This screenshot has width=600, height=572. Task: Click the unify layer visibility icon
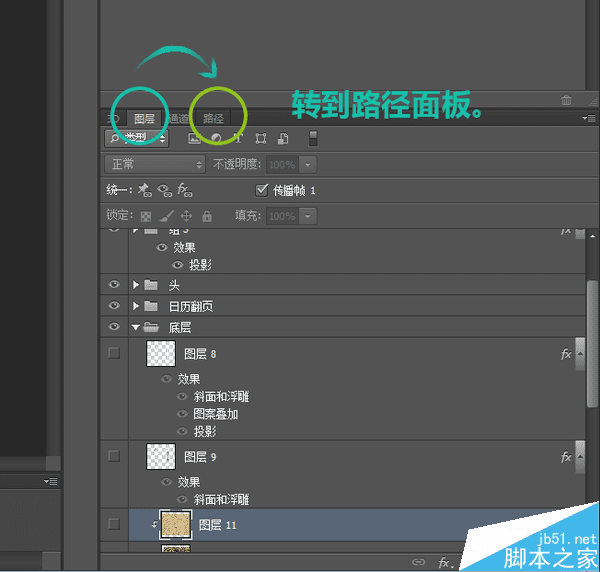click(165, 190)
